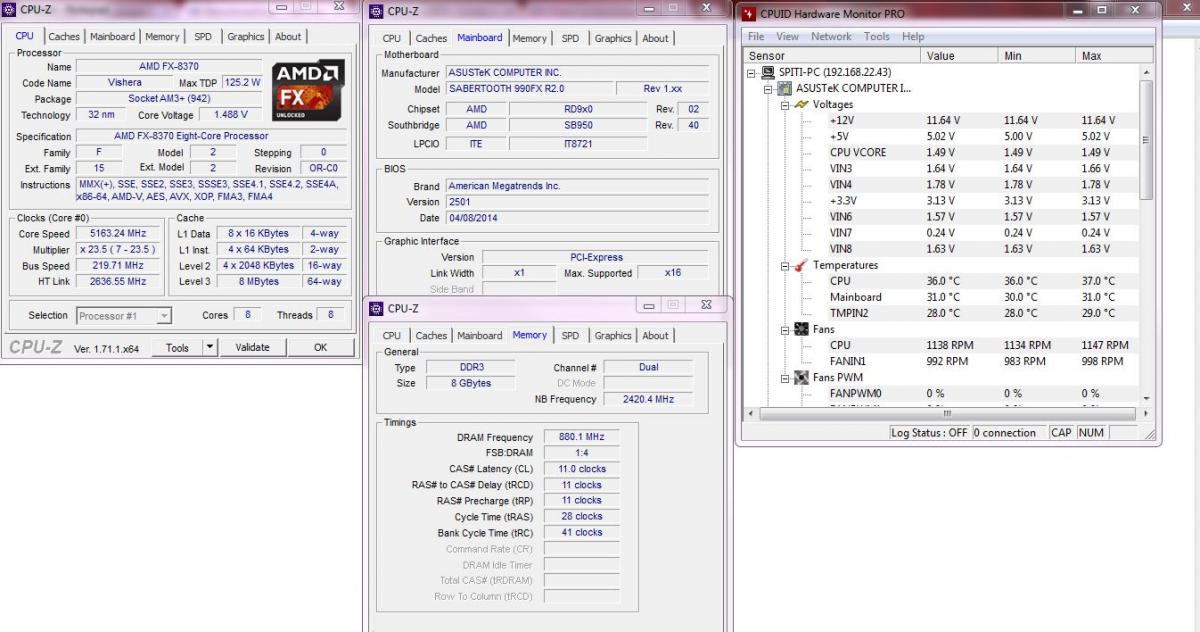Click the CPU-Z icon in the Mainboard window title
The image size is (1200, 632).
[377, 11]
